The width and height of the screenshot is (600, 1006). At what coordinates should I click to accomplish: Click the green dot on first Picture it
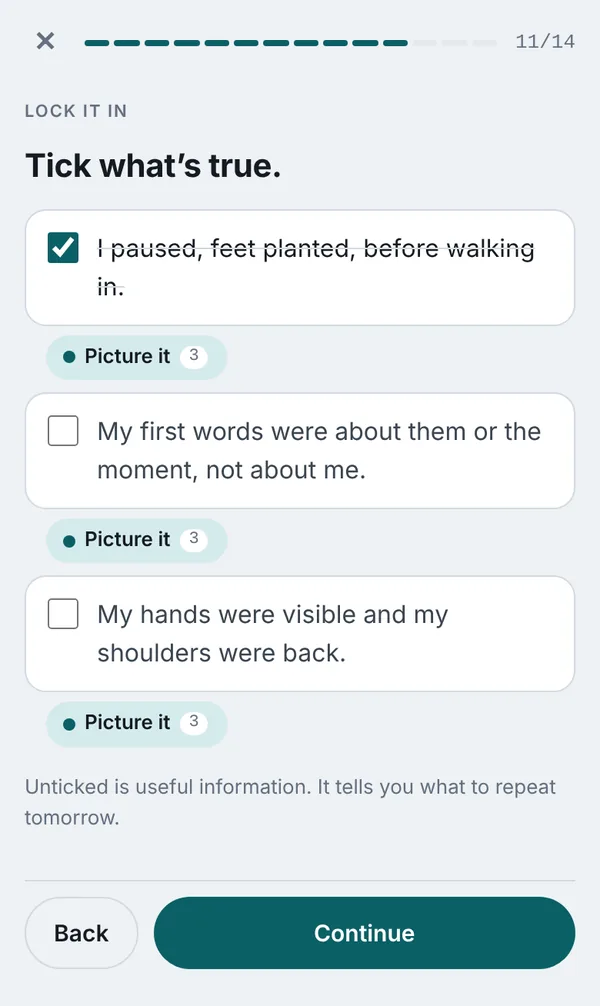(69, 357)
